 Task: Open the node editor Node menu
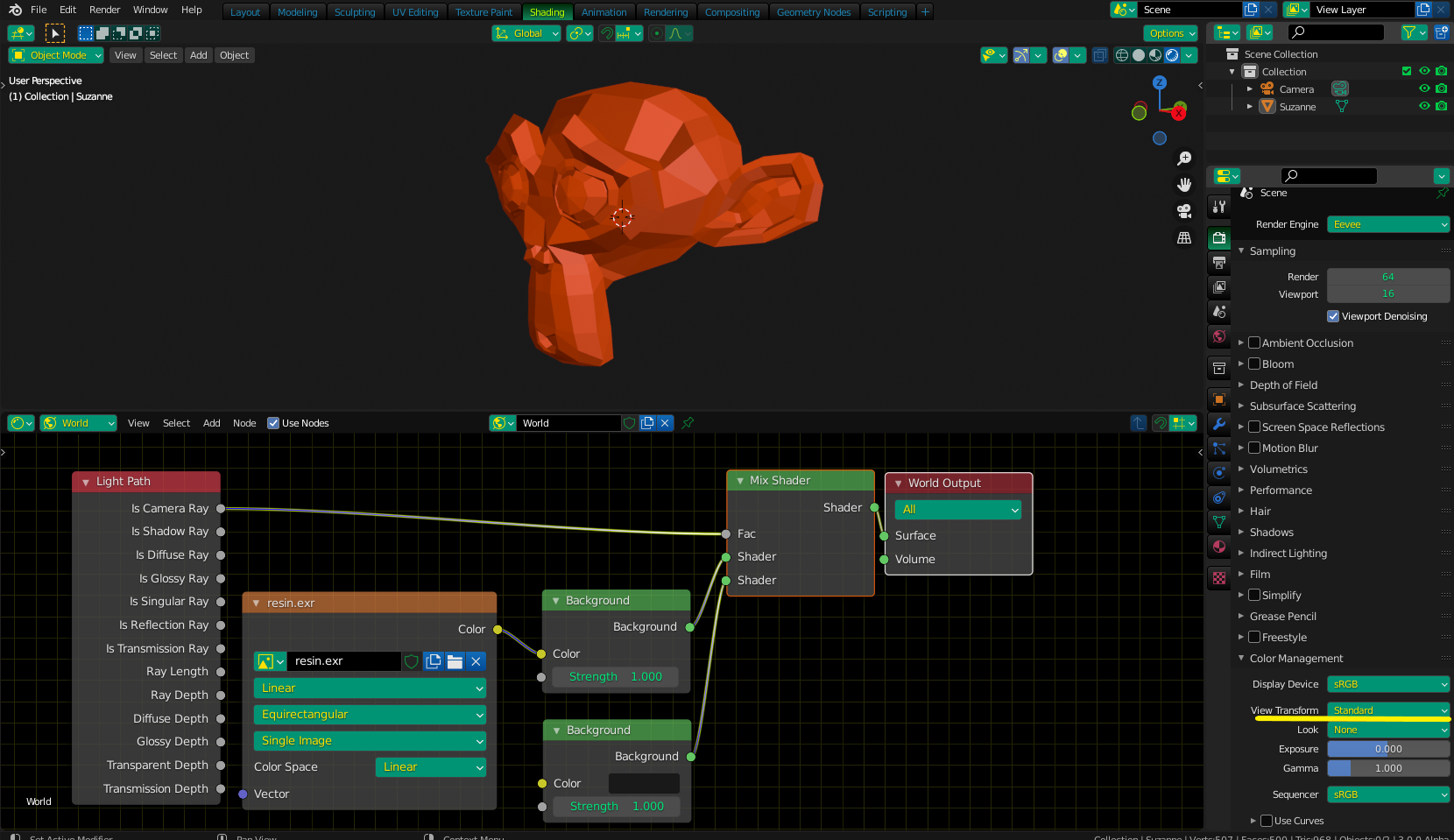pos(244,423)
